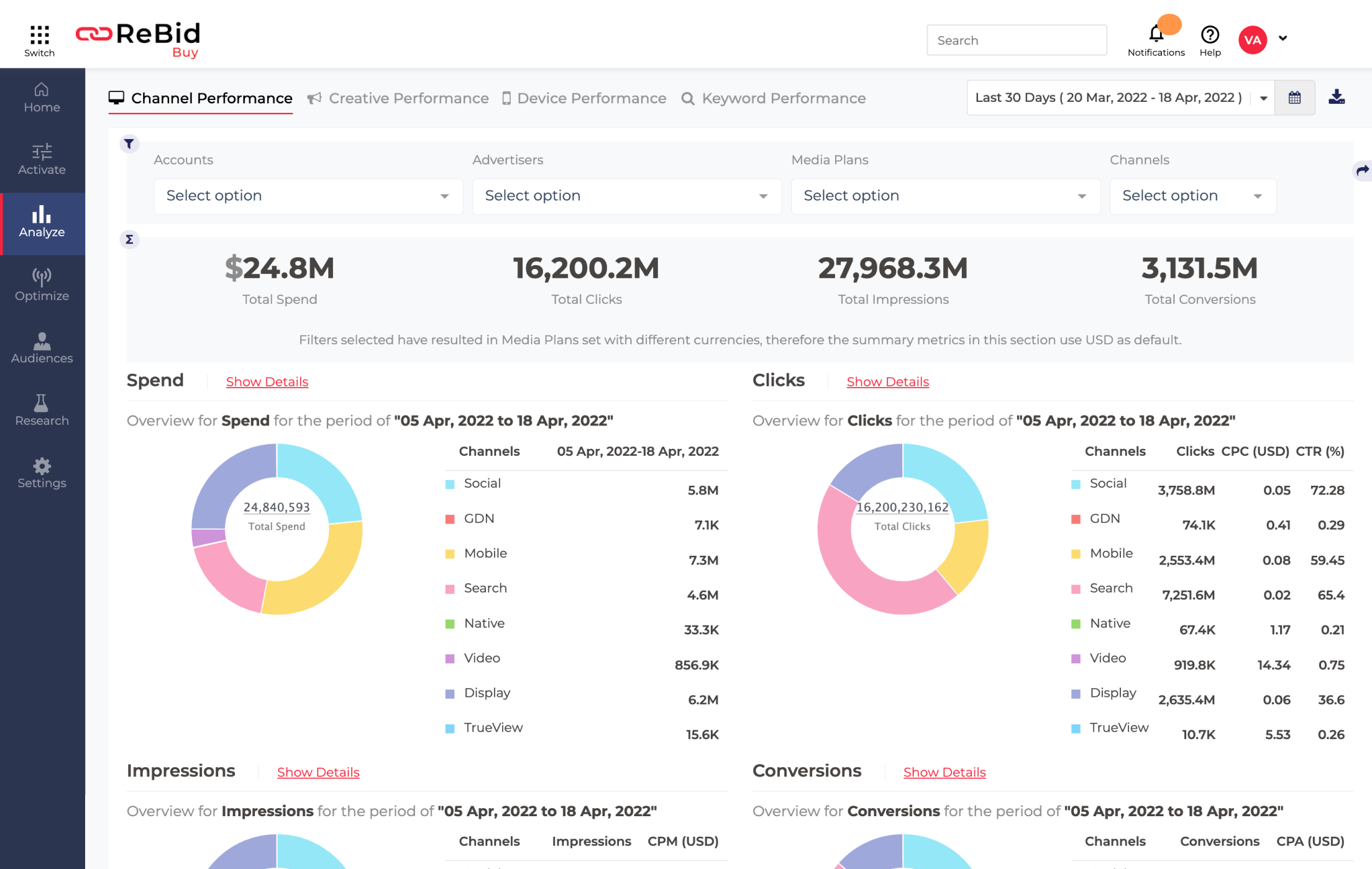Image resolution: width=1372 pixels, height=869 pixels.
Task: Open Show Details for Conversions
Action: (944, 771)
